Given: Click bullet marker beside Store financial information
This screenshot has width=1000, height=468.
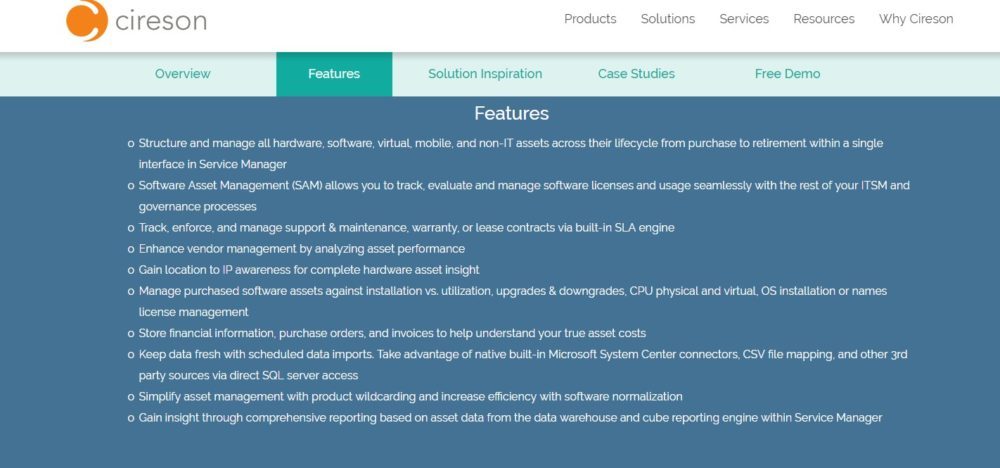Looking at the screenshot, I should click(131, 333).
